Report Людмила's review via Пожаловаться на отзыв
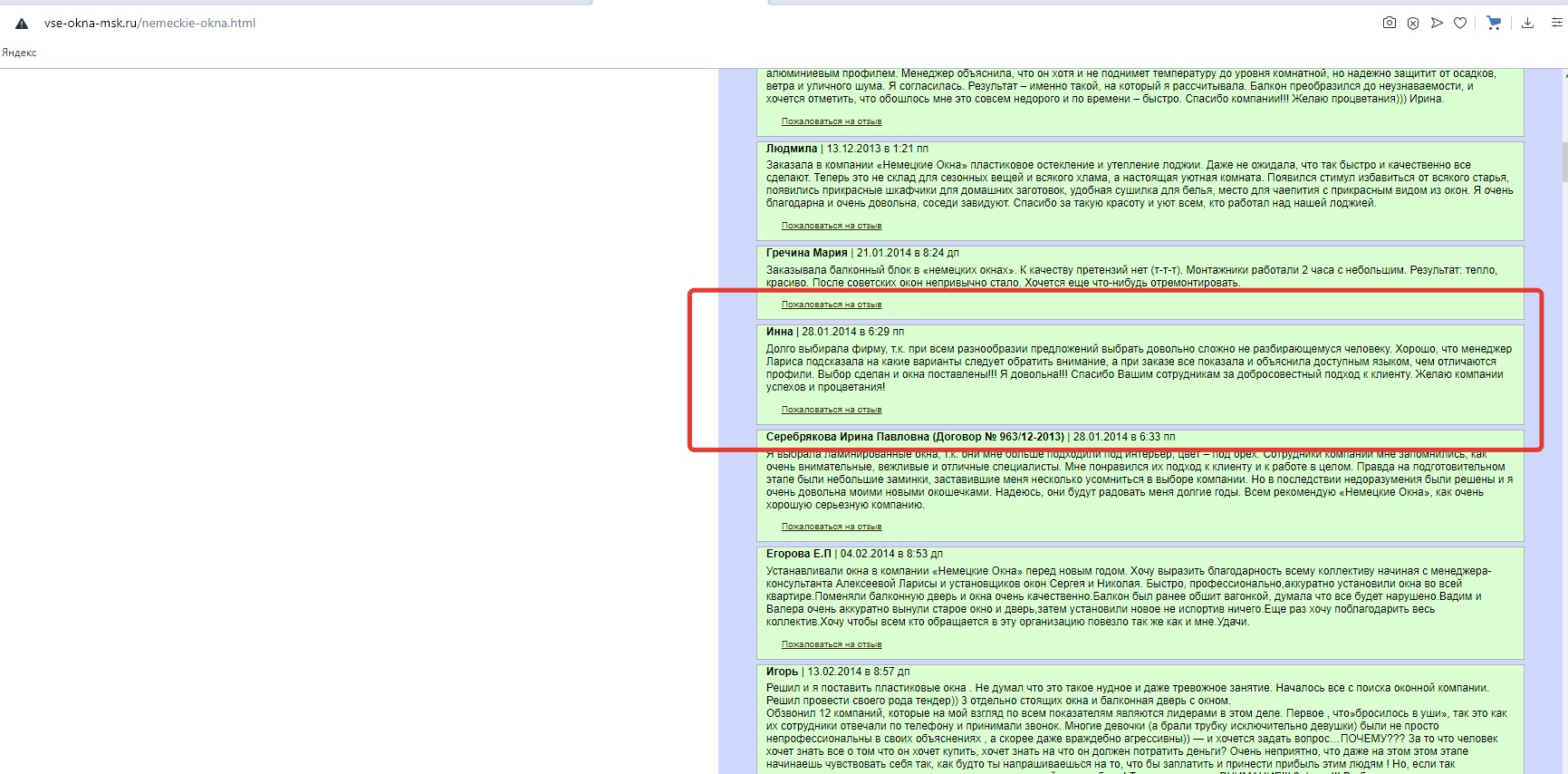The image size is (1568, 774). (832, 226)
